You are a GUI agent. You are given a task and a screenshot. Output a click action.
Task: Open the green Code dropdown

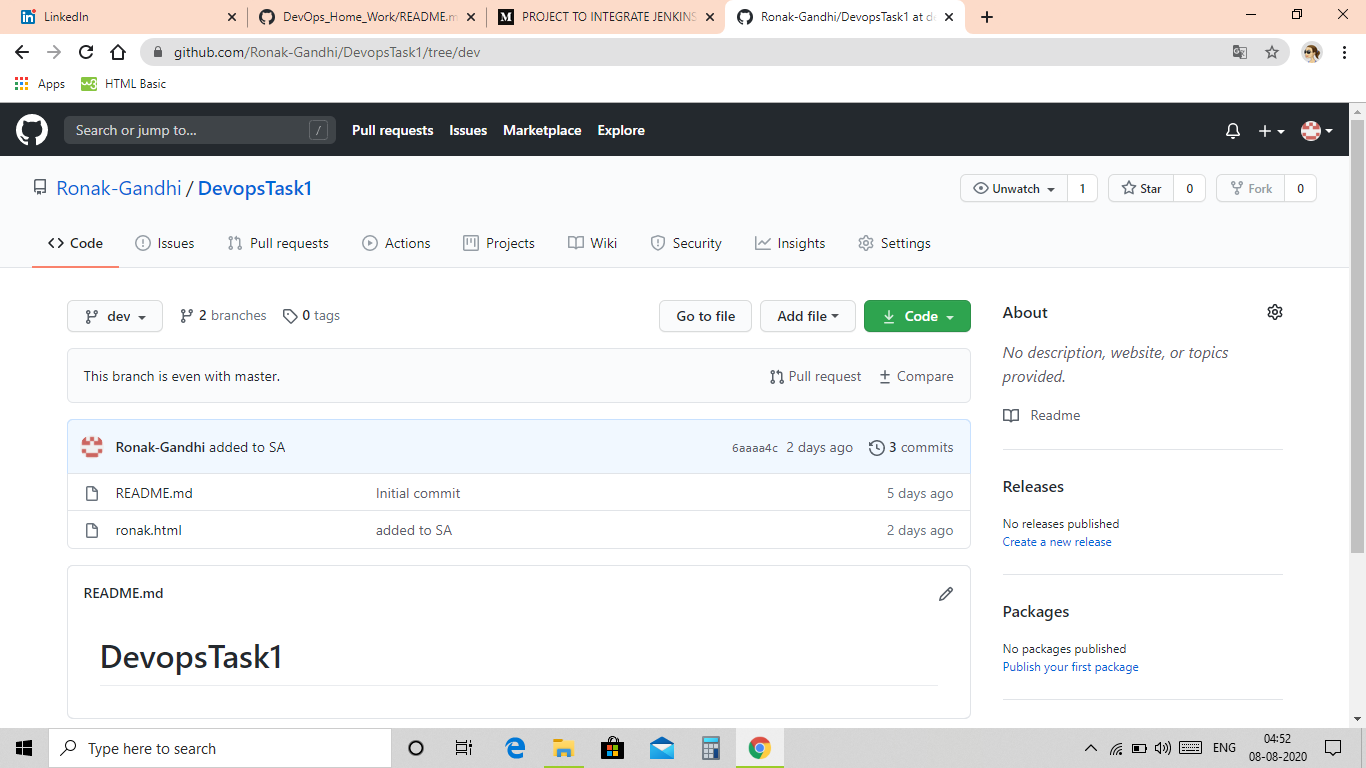916,315
